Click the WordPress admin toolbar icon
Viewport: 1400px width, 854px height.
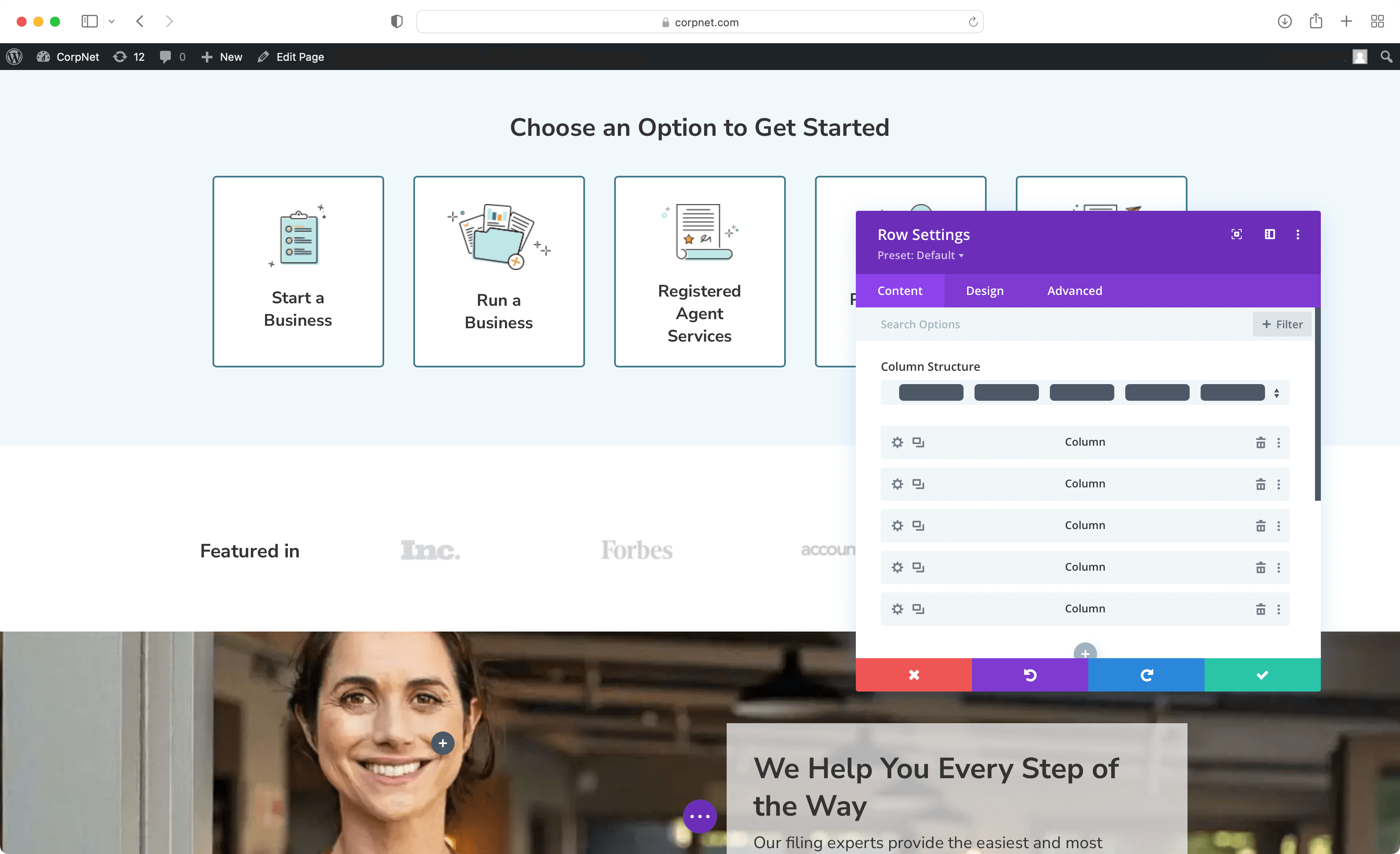click(x=15, y=56)
